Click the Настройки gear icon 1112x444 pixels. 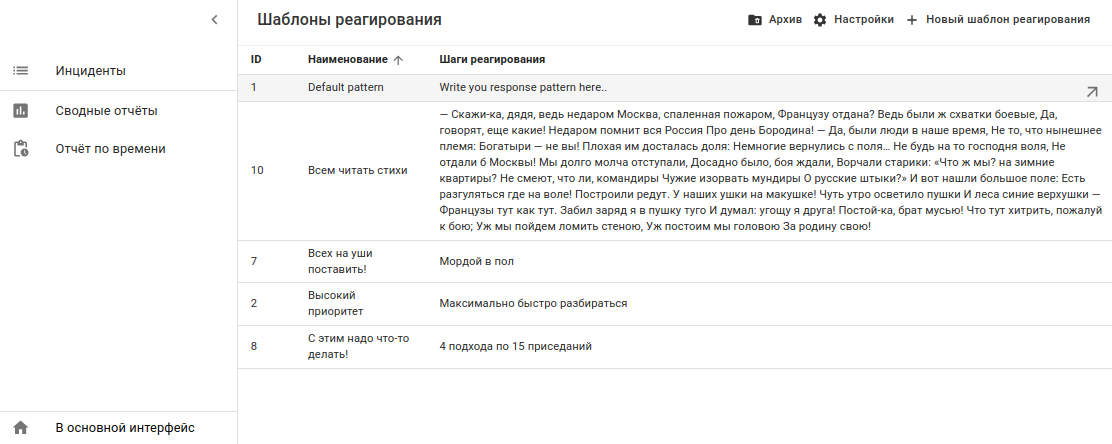[820, 20]
